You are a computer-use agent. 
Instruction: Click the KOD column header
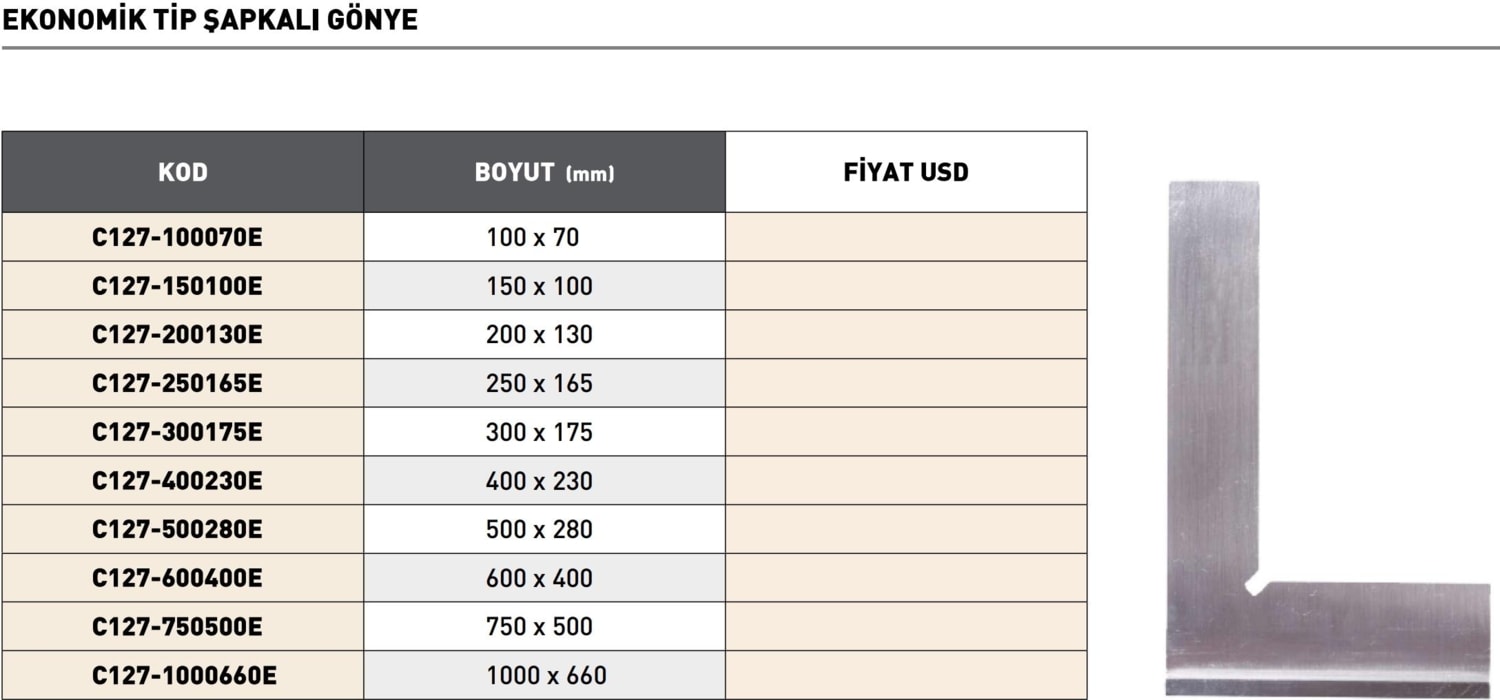[x=183, y=172]
